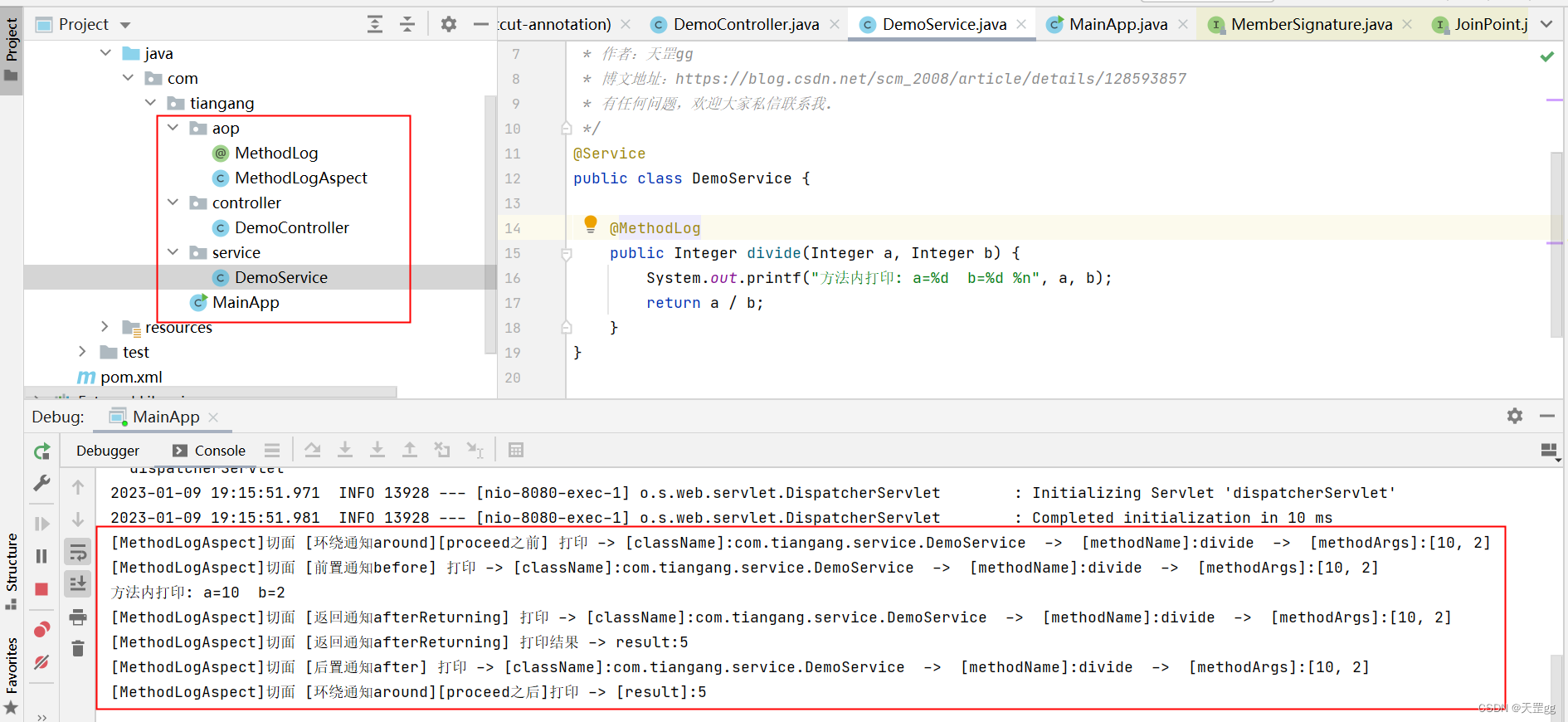Image resolution: width=1568 pixels, height=722 pixels.
Task: Collapse the java folder
Action: [105, 53]
